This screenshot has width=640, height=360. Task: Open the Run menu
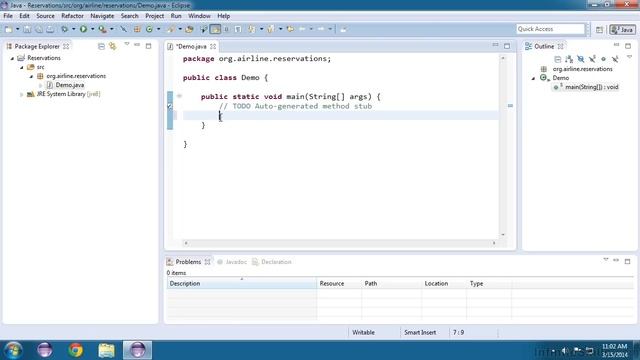click(176, 16)
